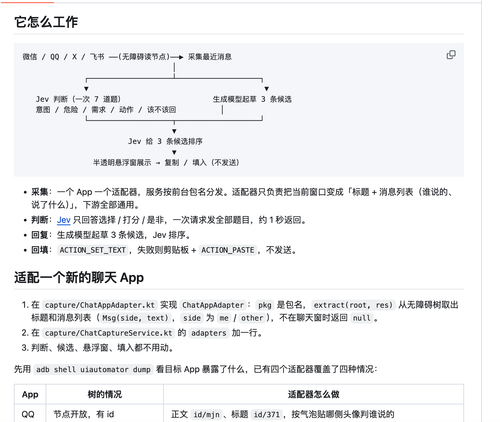Click the 它怎么工作 heading
Viewport: 500px width, 422px height.
[x=46, y=22]
